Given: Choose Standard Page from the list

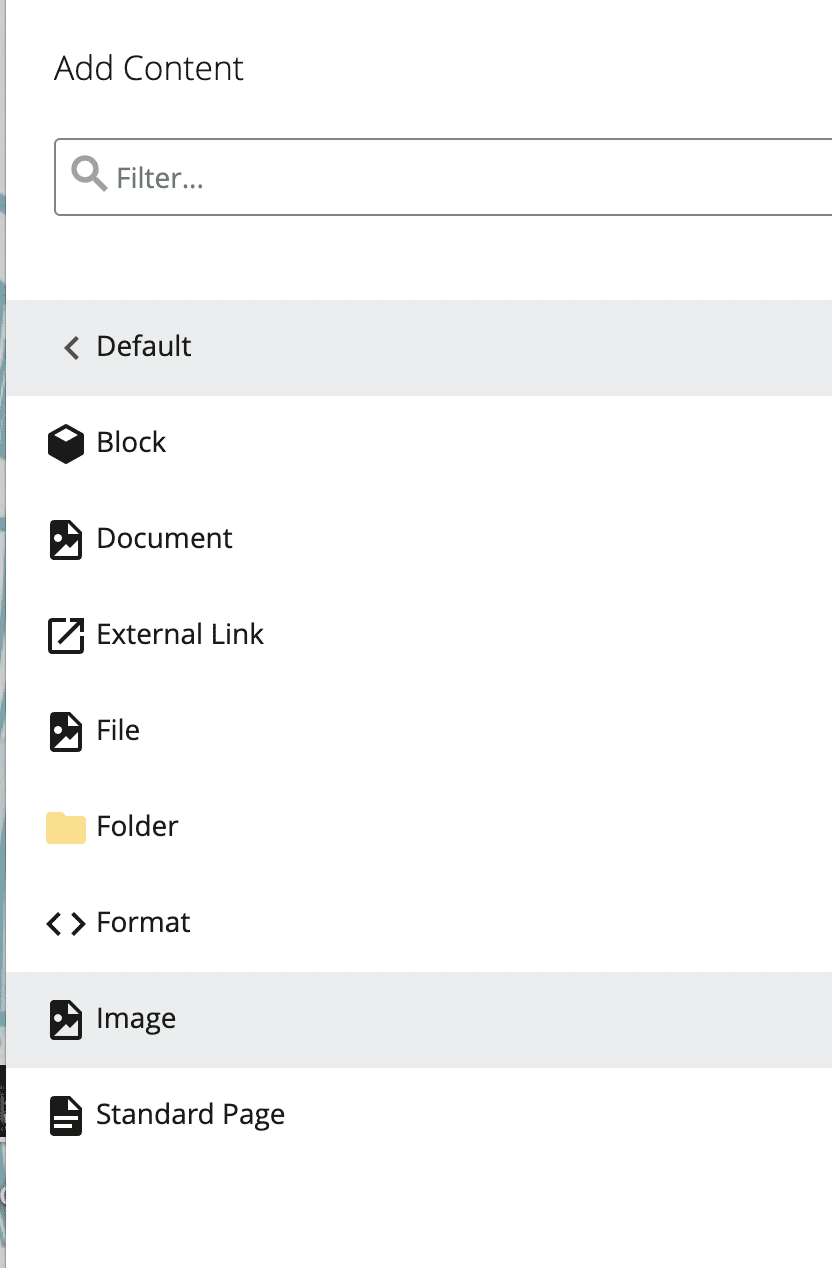Looking at the screenshot, I should tap(190, 1115).
